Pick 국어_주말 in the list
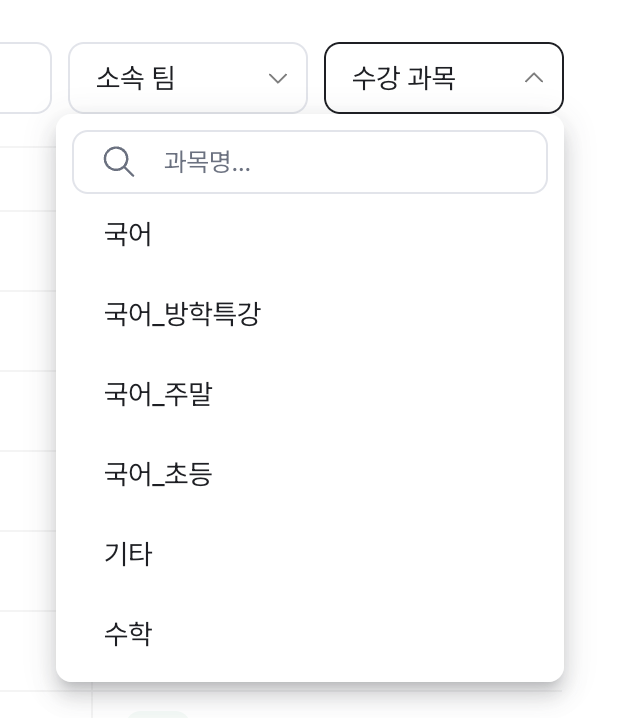 tap(310, 394)
